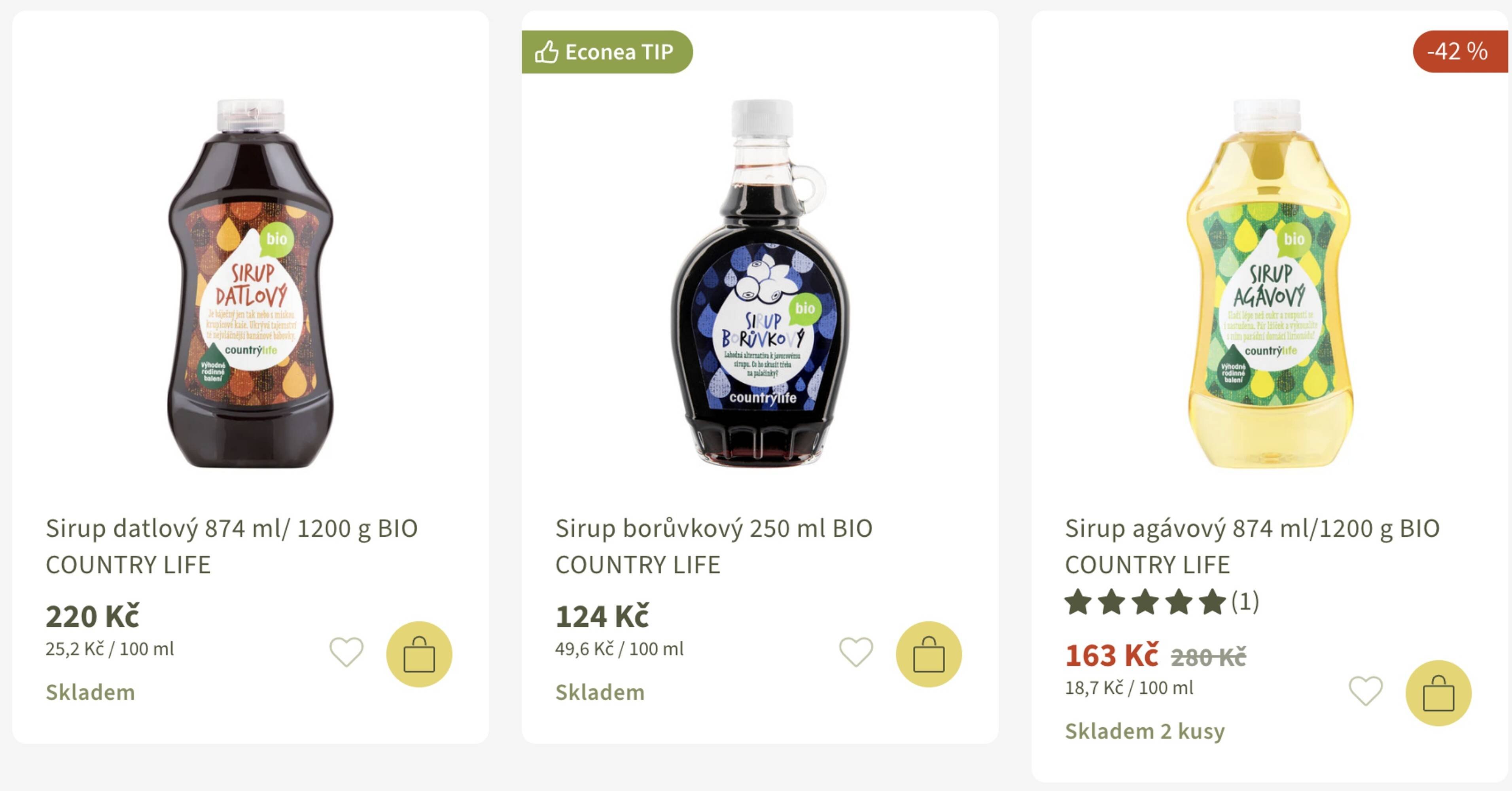Add Sirup borůvkový to cart

tap(929, 654)
